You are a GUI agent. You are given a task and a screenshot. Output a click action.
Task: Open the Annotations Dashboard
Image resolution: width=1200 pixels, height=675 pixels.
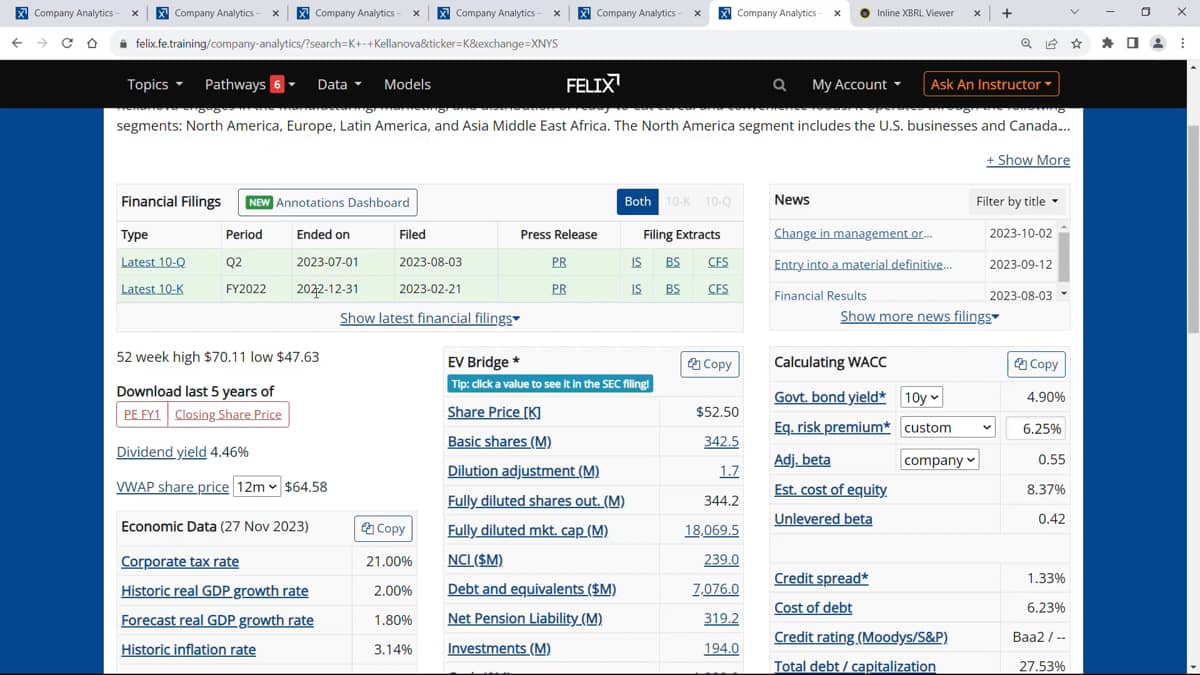pos(328,202)
